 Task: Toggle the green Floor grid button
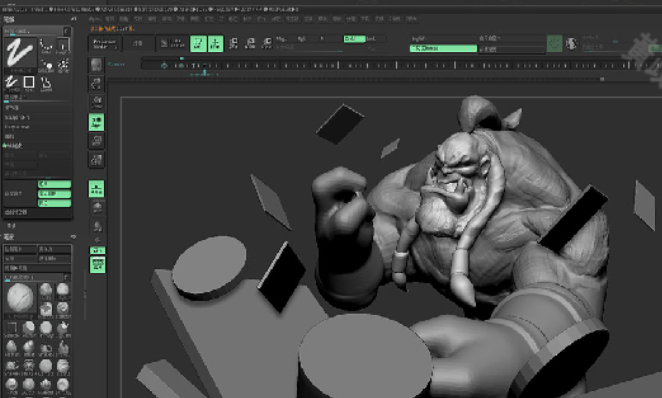coord(97,189)
